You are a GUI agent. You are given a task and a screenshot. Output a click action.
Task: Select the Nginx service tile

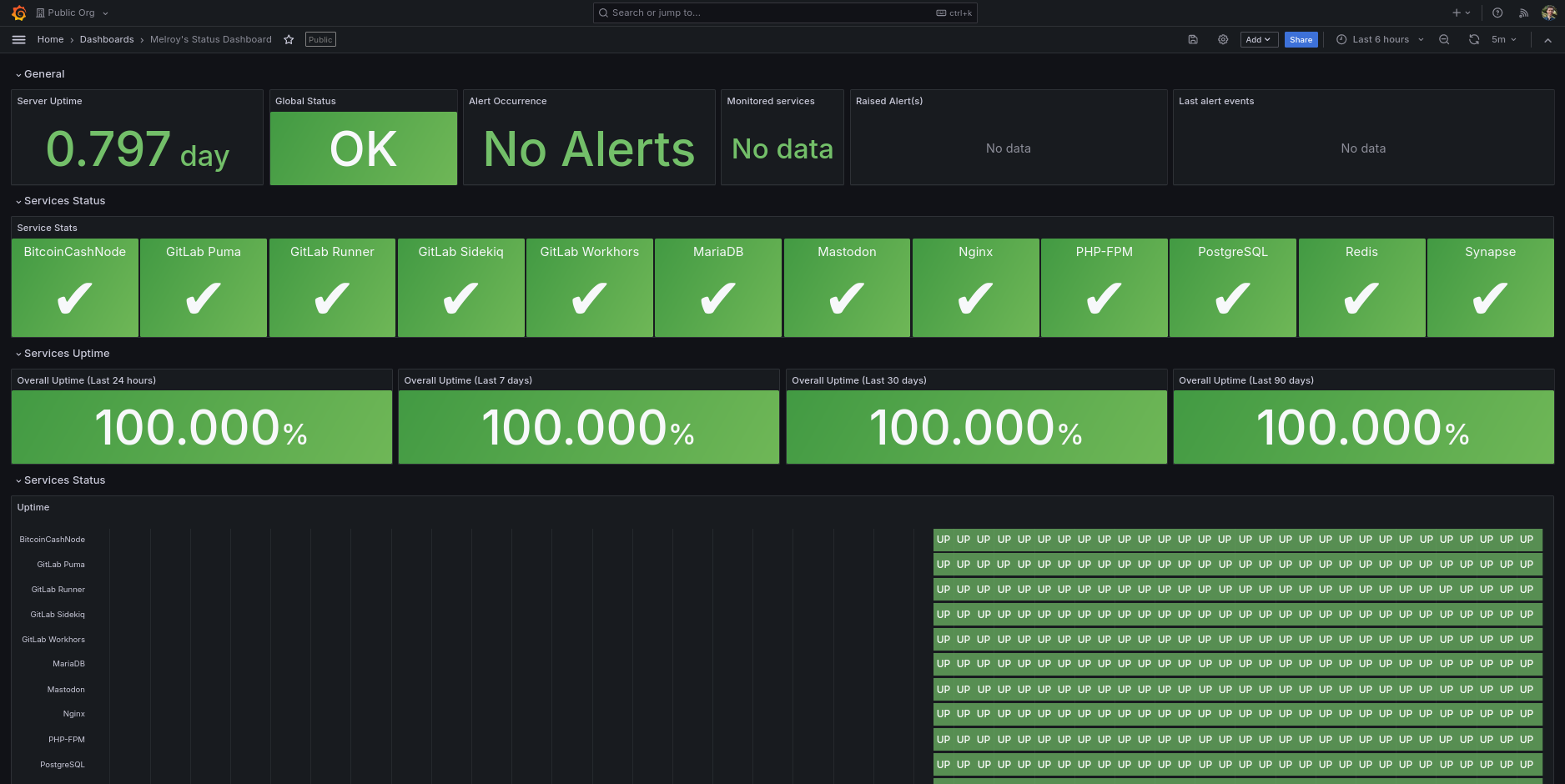(976, 288)
